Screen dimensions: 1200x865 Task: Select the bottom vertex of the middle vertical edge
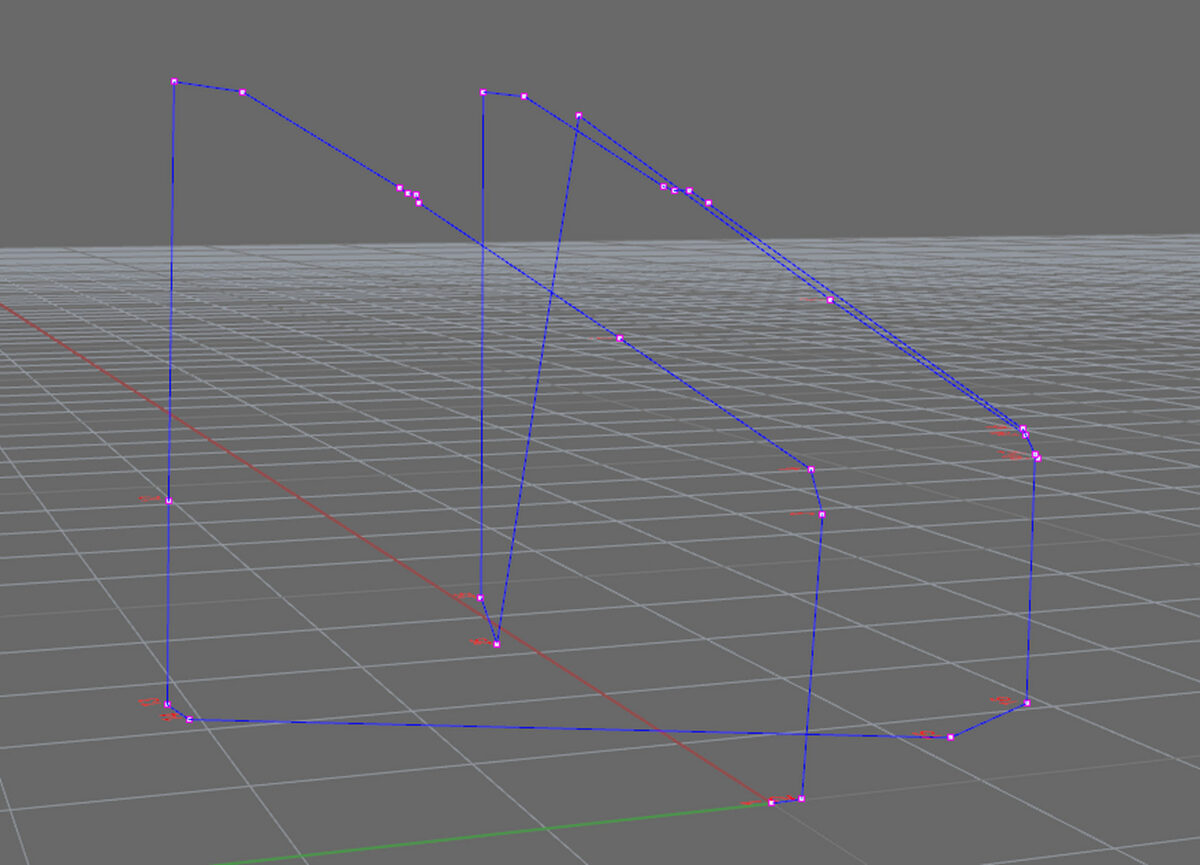(x=481, y=598)
